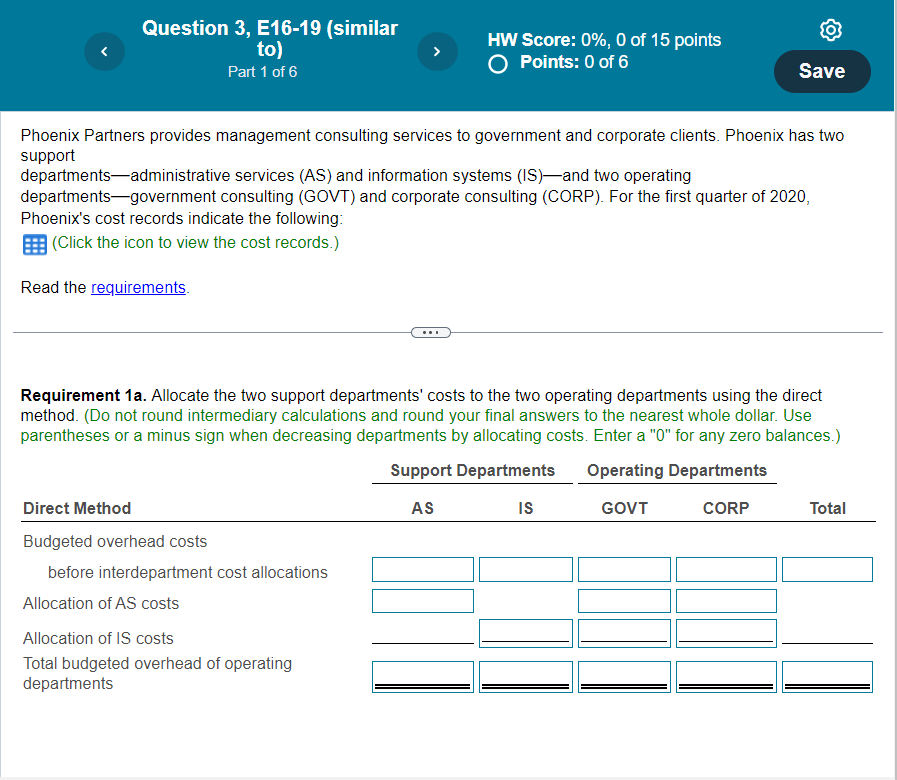Screen dimensions: 897x780
Task: Expand the question divider ellipsis control
Action: 430,332
